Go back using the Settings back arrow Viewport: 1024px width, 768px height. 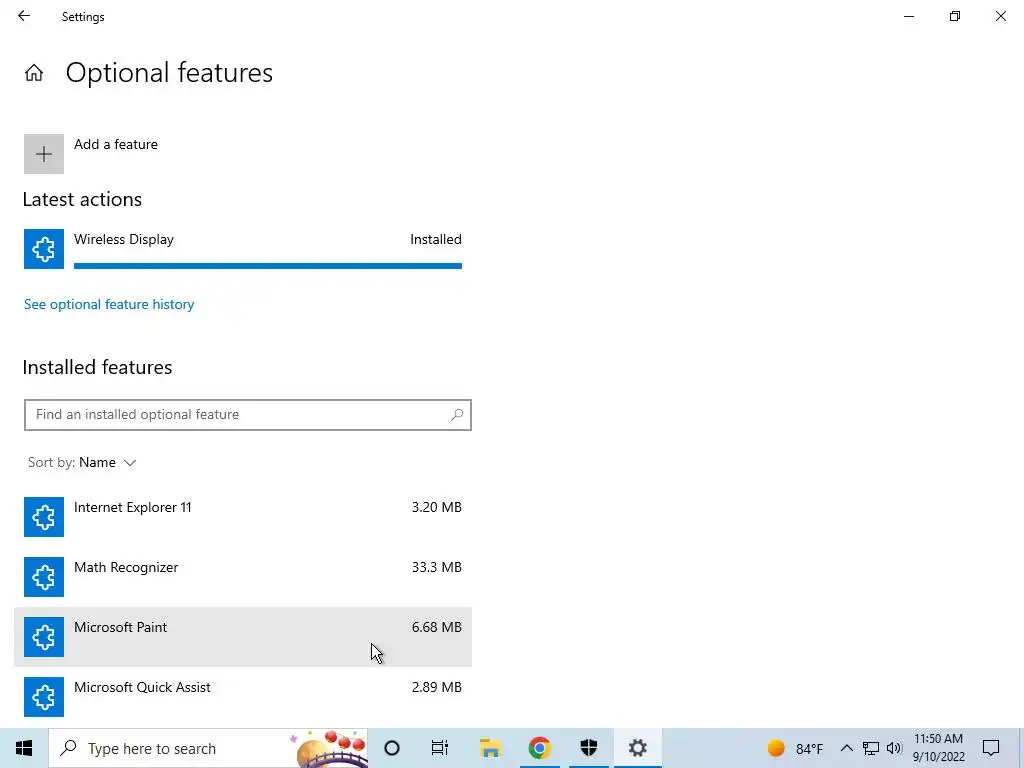24,16
